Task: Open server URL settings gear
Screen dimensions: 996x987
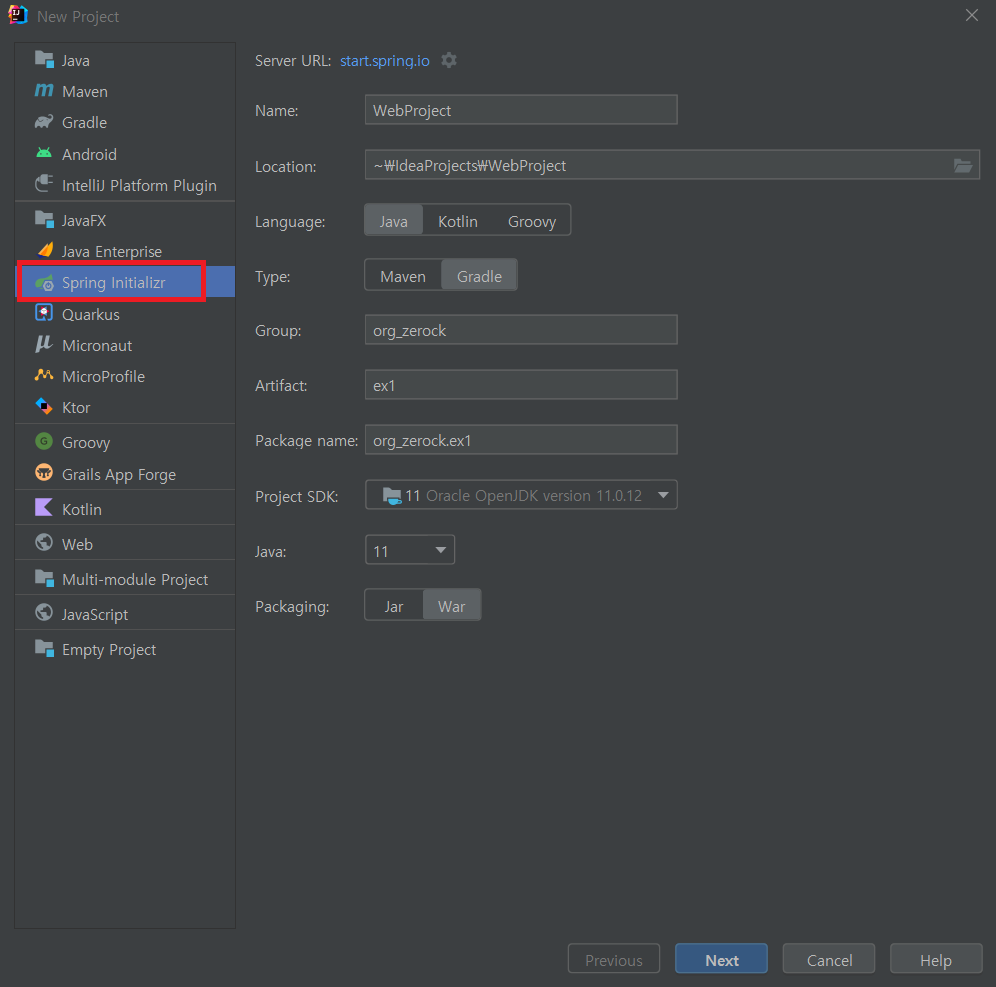Action: coord(449,60)
